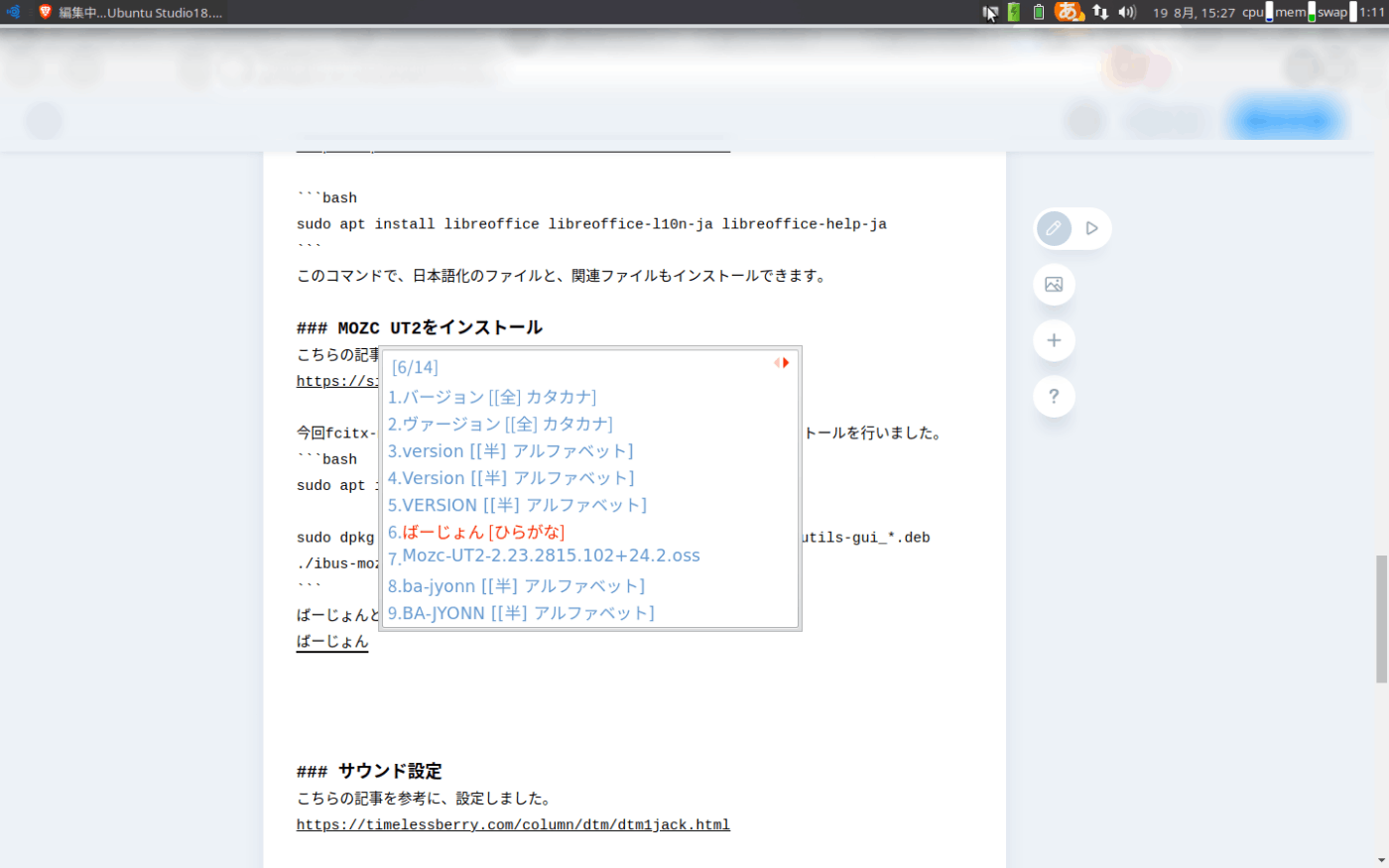Select candidate 1 バージョン katakana
The height and width of the screenshot is (868, 1389).
pos(492,397)
